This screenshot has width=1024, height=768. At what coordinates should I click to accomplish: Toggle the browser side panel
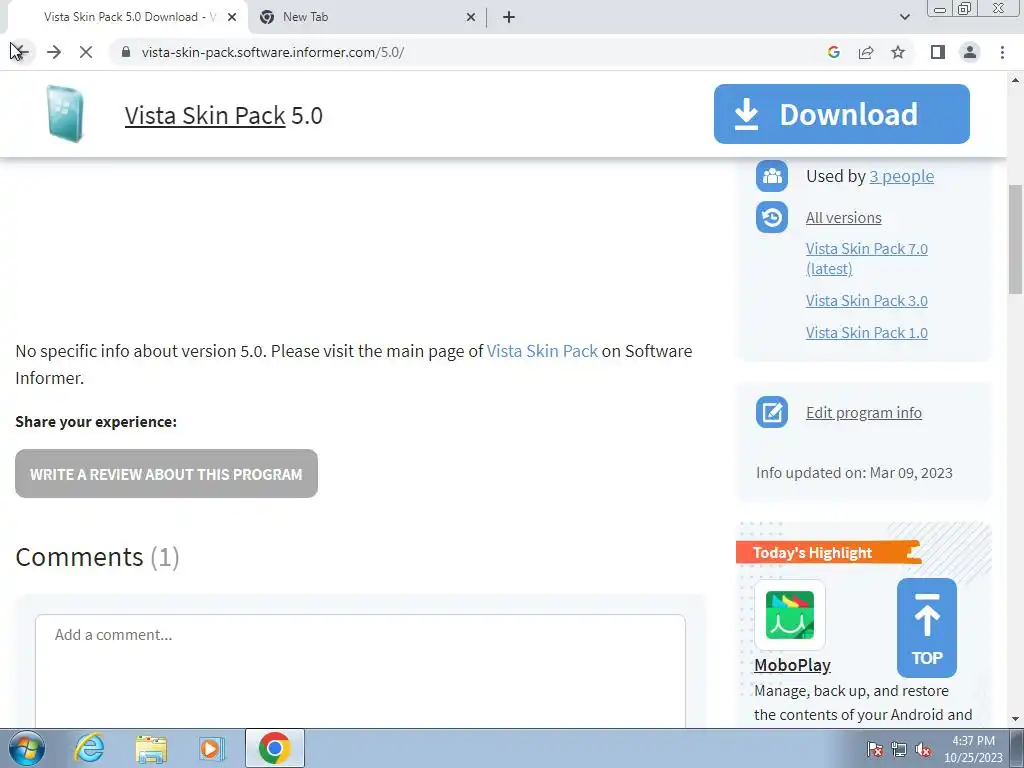(x=938, y=52)
